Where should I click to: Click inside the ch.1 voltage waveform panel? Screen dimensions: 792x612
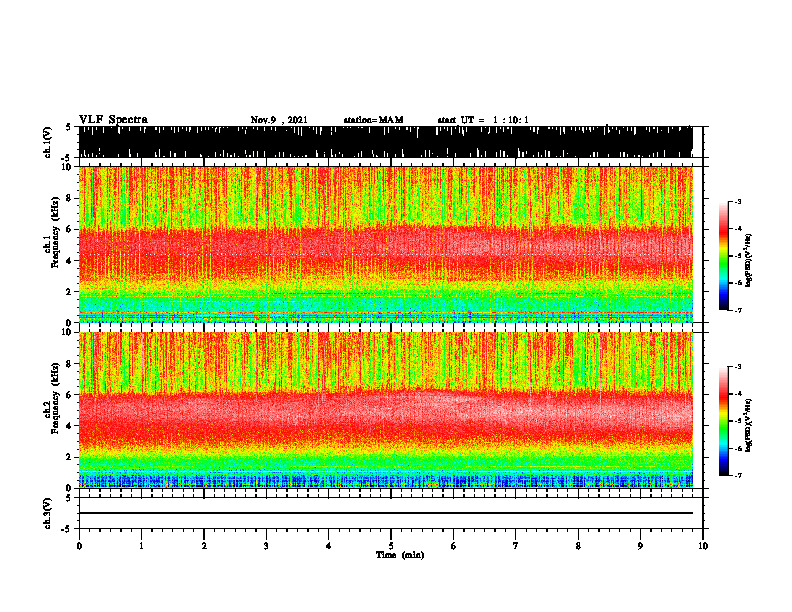[x=385, y=142]
